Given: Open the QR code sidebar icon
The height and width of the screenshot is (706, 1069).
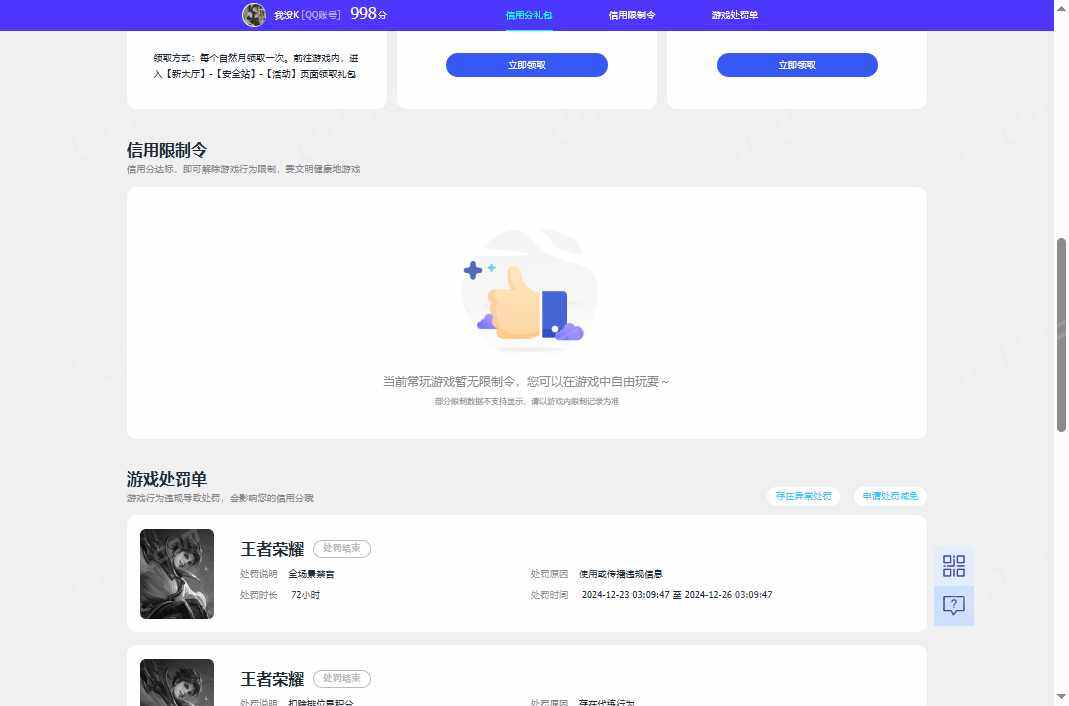Looking at the screenshot, I should 954,566.
